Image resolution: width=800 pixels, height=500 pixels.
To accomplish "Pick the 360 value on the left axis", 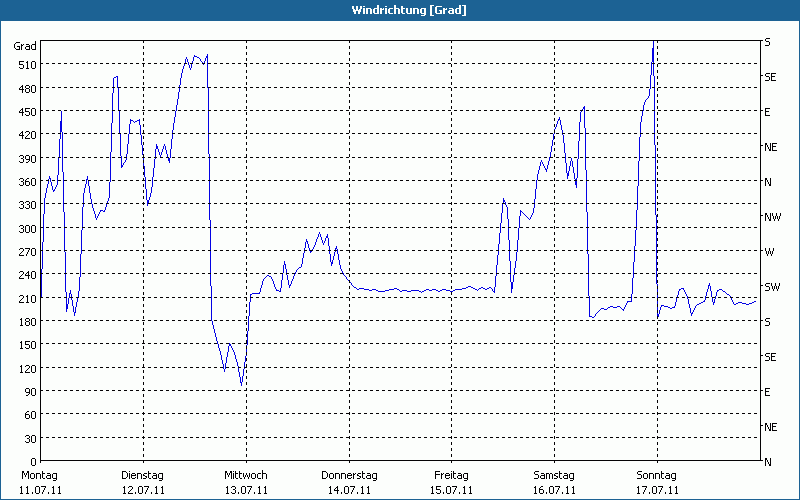I will 28,182.
